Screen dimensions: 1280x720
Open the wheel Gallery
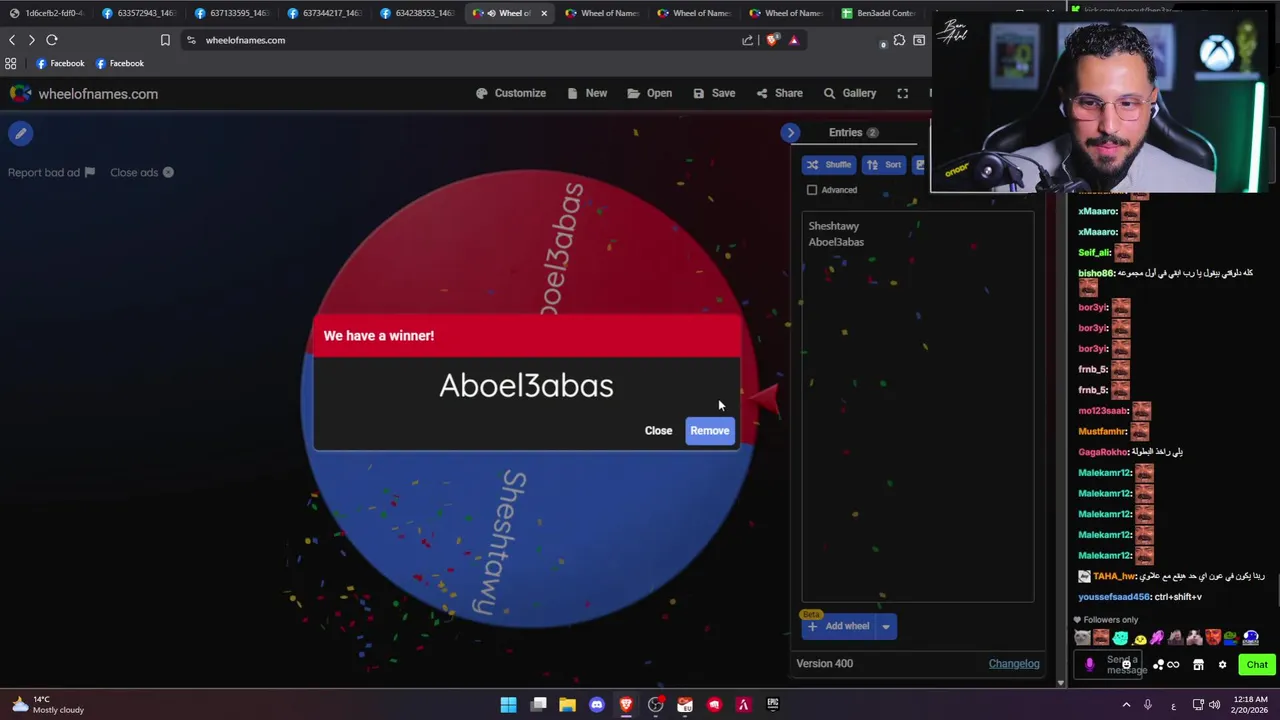coord(850,93)
